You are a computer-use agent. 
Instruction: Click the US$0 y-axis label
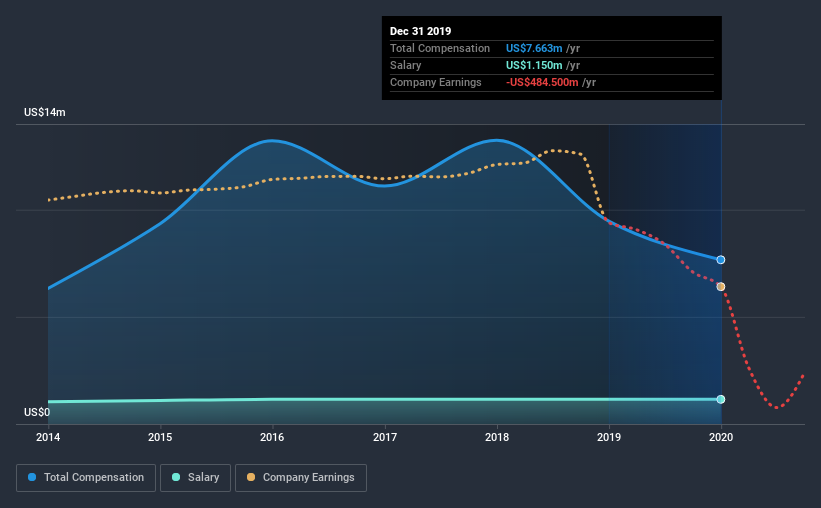tap(37, 412)
